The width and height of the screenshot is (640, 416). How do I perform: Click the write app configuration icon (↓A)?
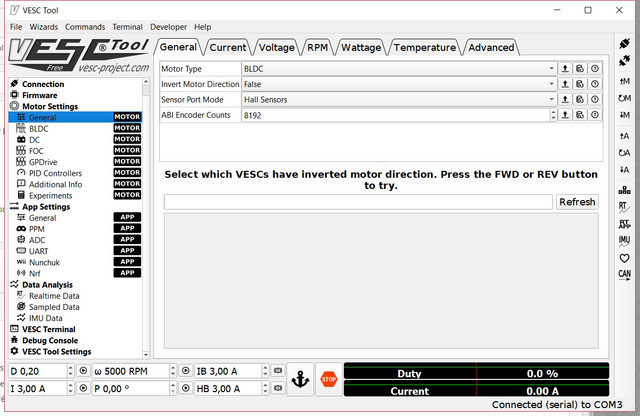(x=624, y=170)
